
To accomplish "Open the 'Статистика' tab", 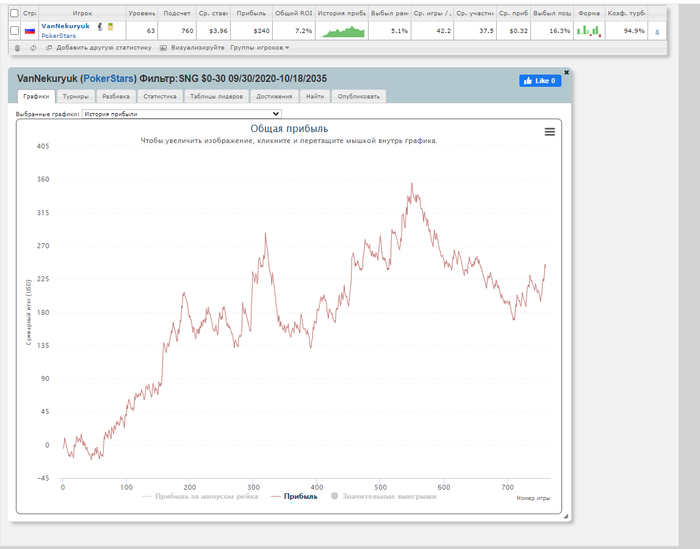I will 160,96.
